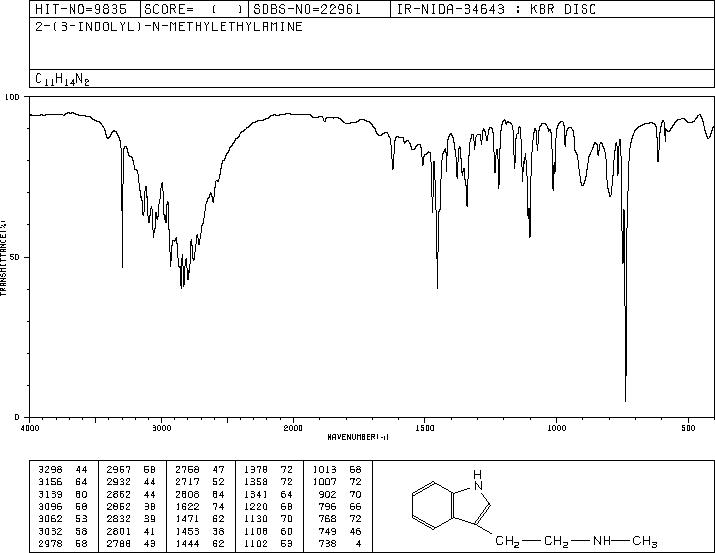Click the 738 peak table entry
715x553 pixels.
[x=340, y=543]
